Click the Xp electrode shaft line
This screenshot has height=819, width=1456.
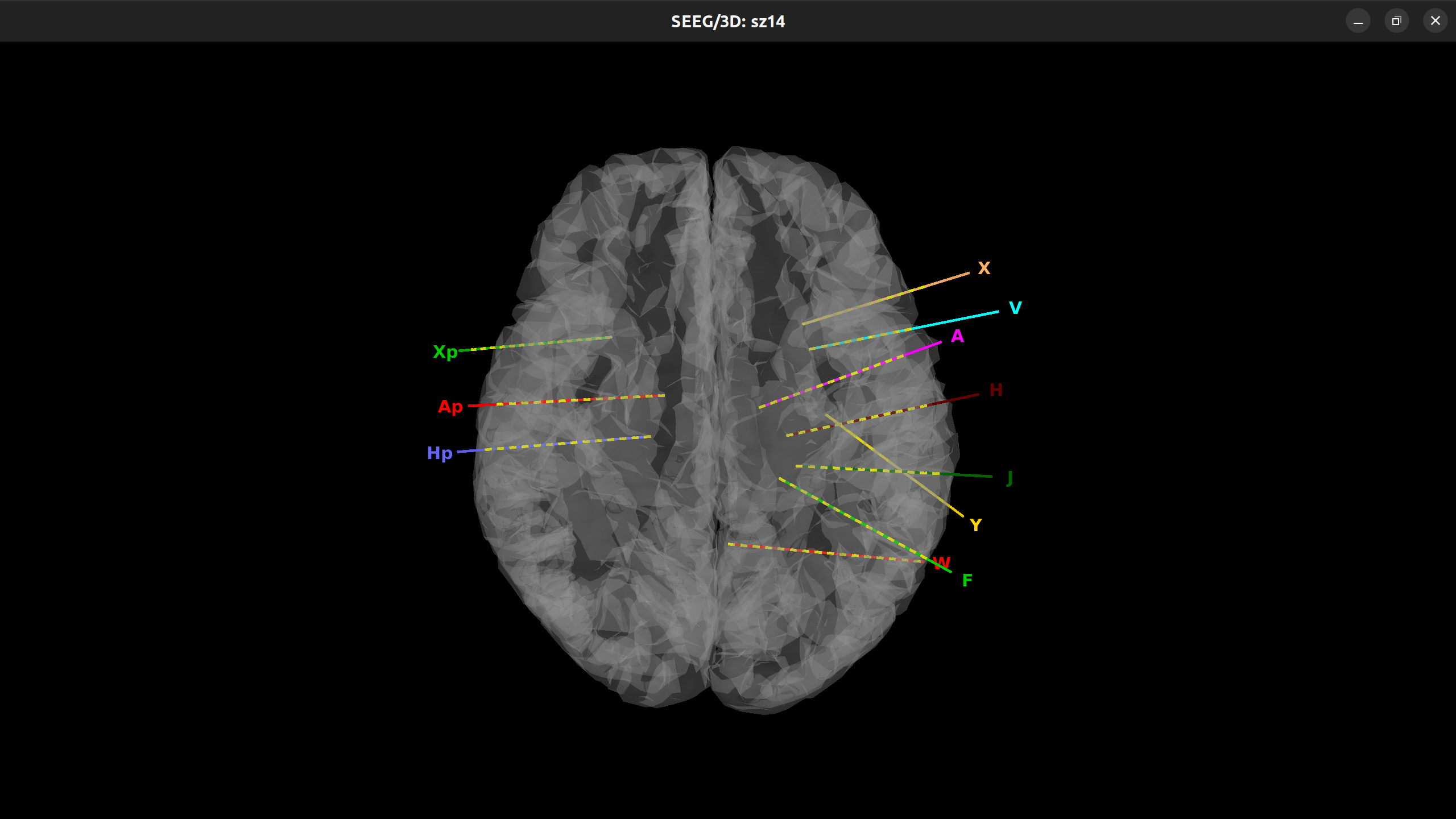(x=536, y=344)
